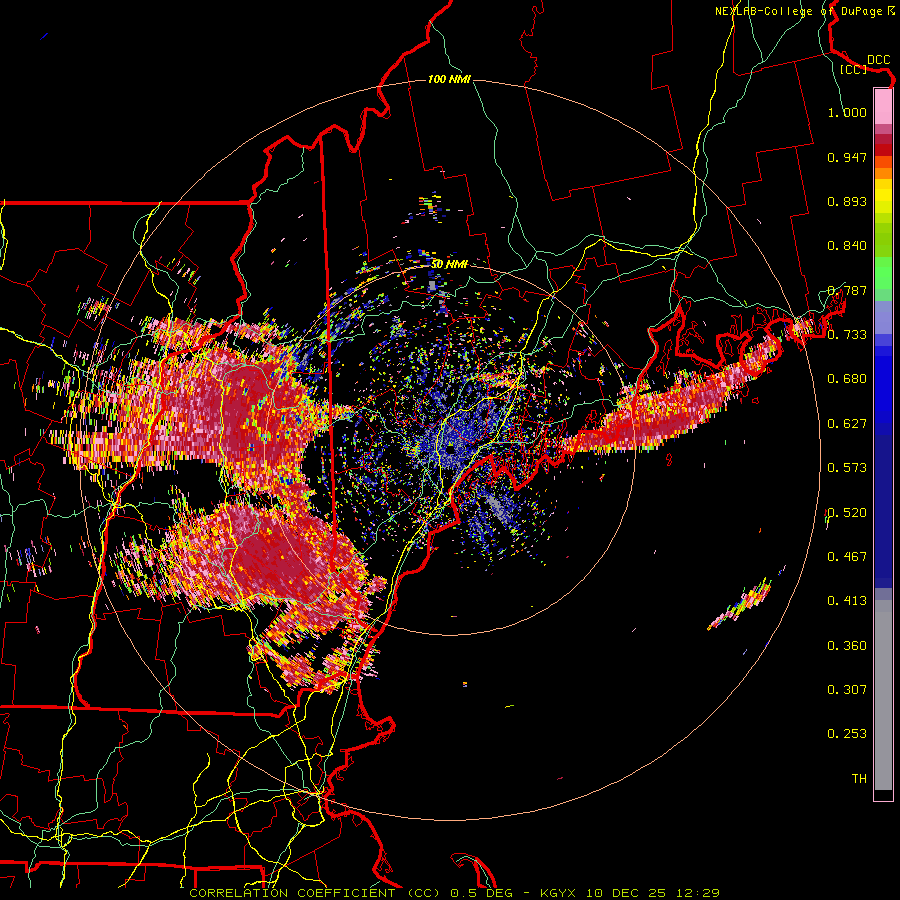Image resolution: width=900 pixels, height=900 pixels.
Task: Pick the light pink top color bar segment
Action: [883, 106]
